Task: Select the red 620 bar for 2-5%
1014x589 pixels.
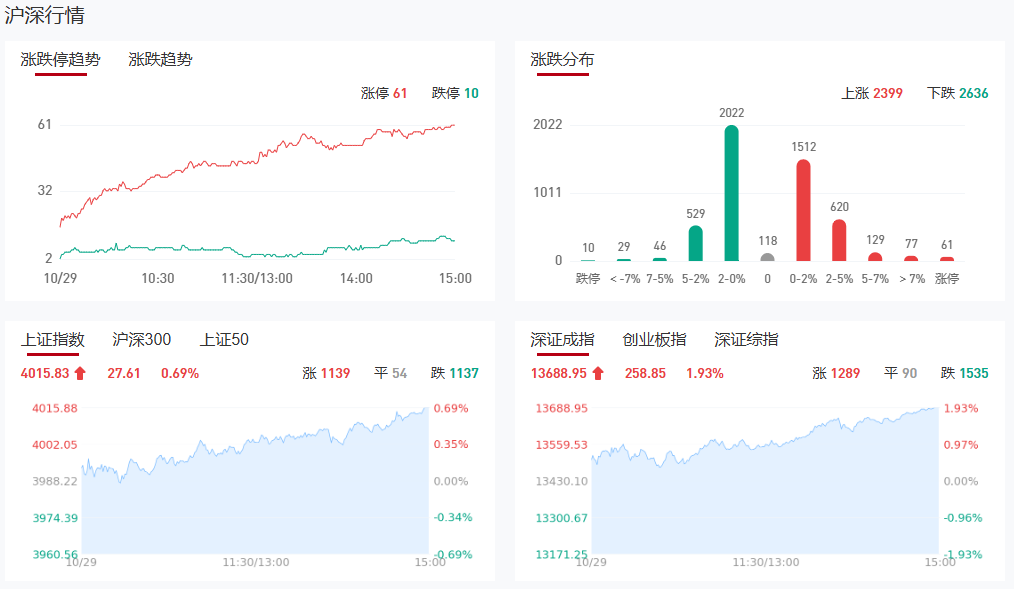Action: [839, 240]
